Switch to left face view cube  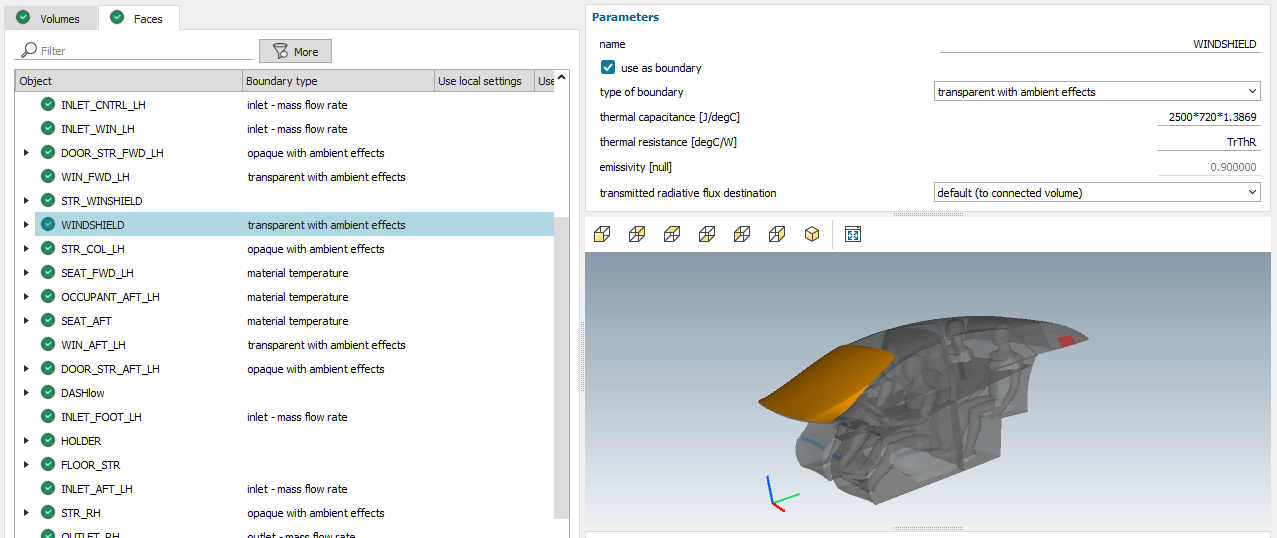[x=742, y=234]
